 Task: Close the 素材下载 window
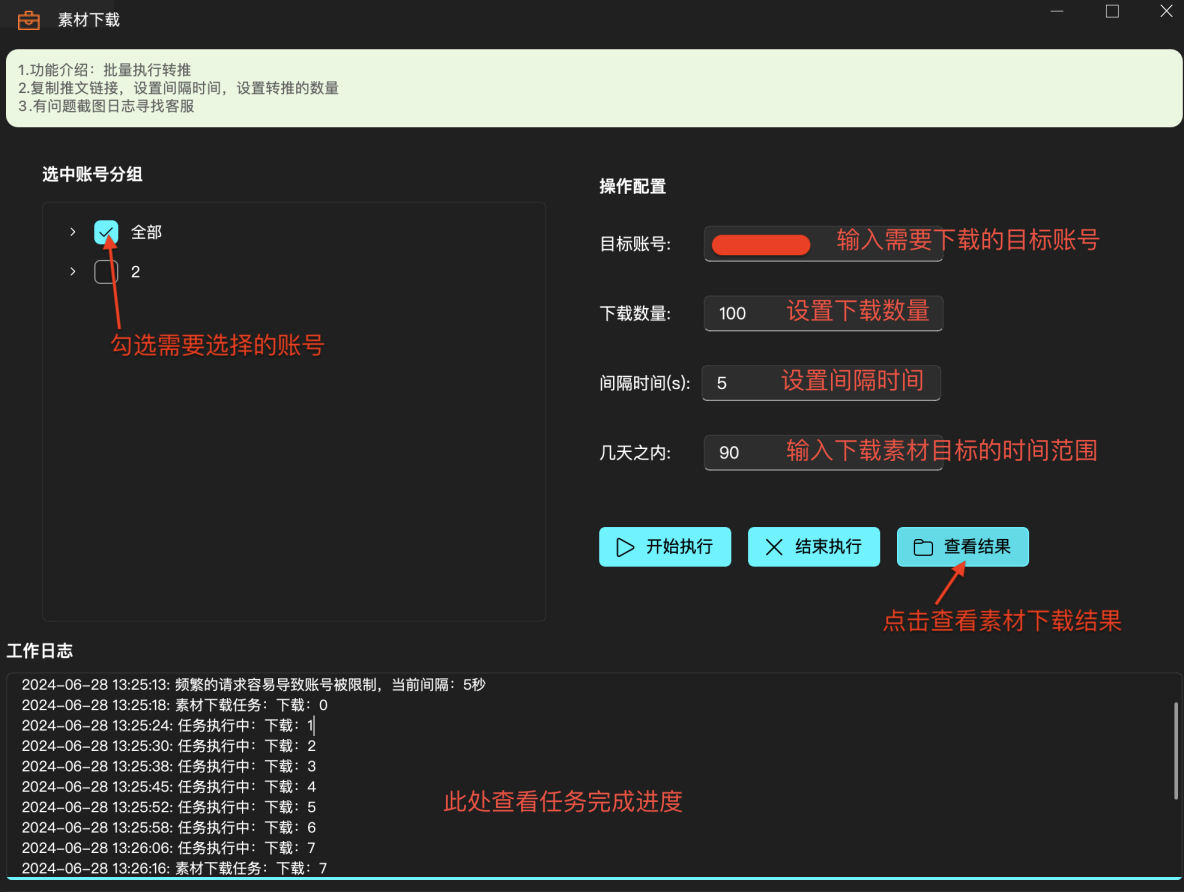(x=1166, y=12)
